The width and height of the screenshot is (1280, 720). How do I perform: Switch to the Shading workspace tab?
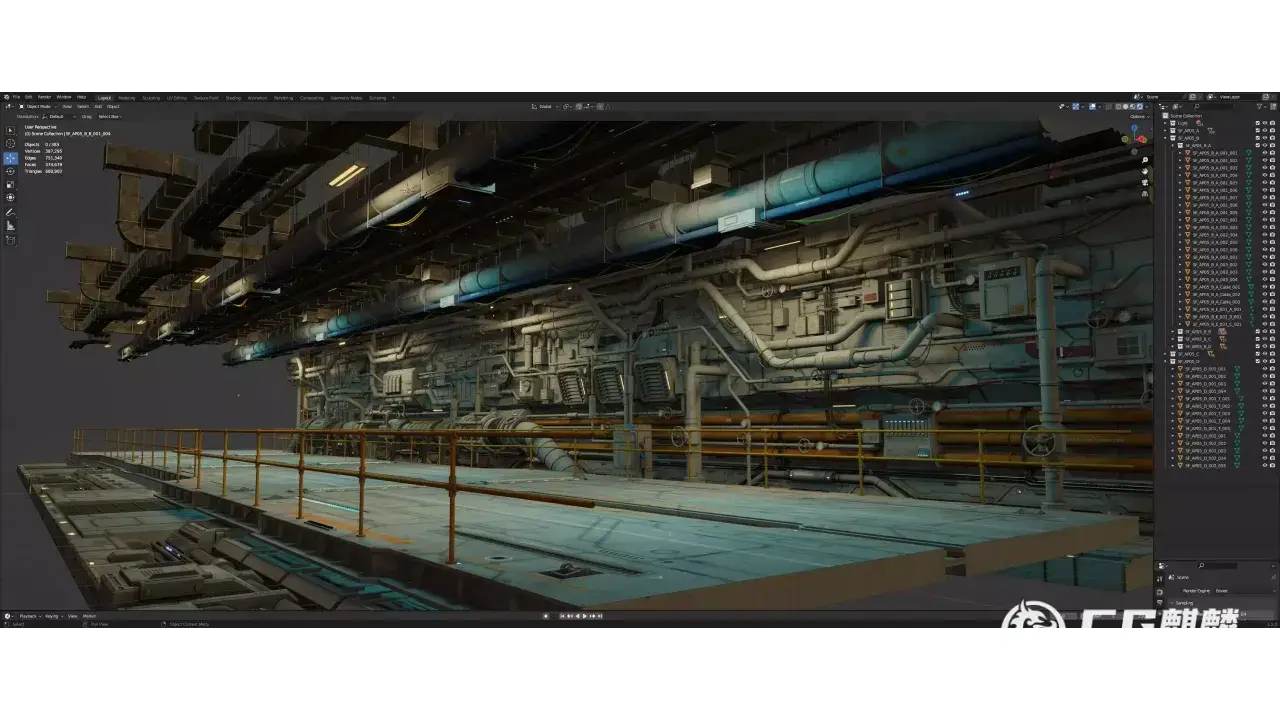(x=233, y=98)
